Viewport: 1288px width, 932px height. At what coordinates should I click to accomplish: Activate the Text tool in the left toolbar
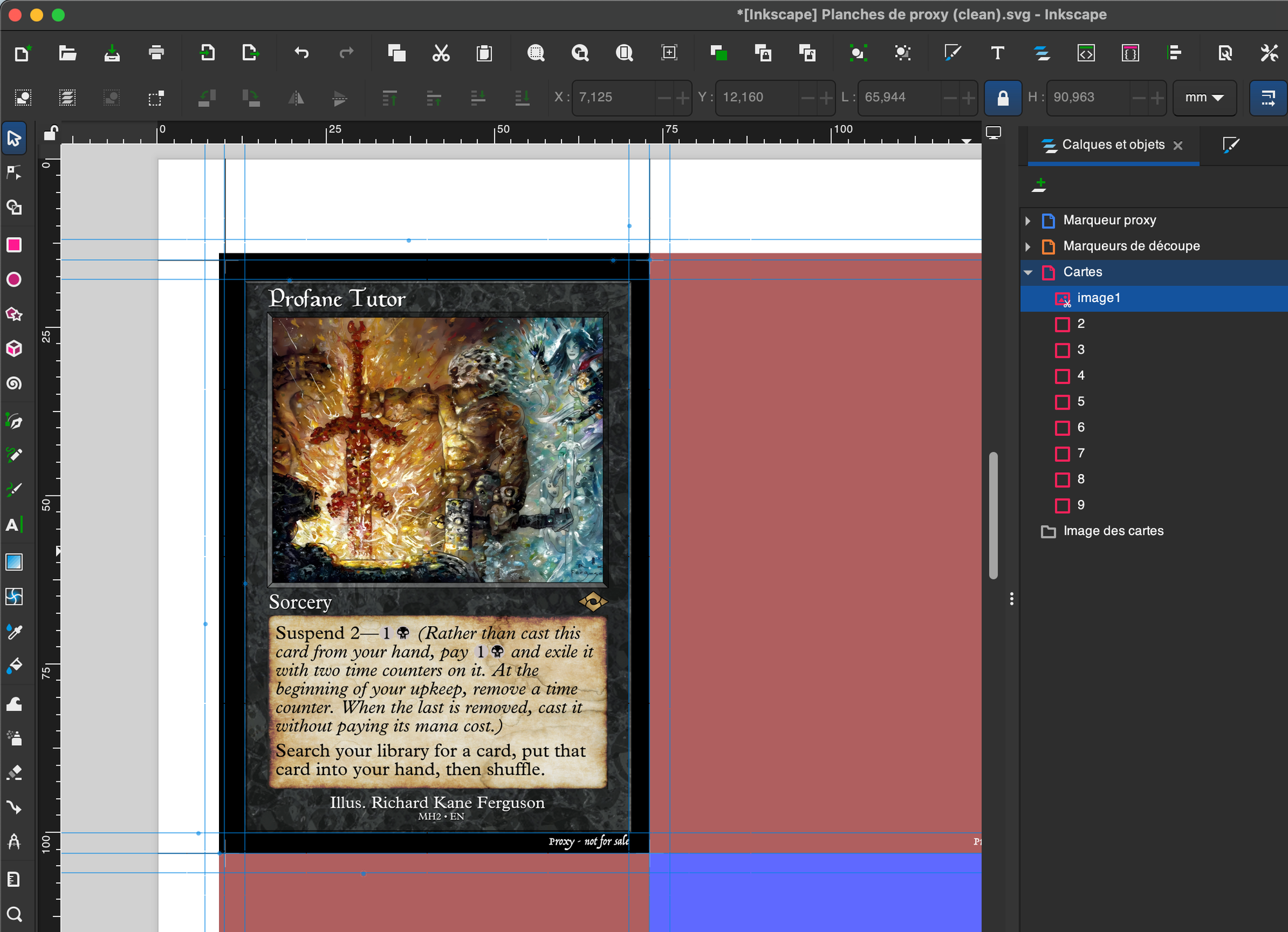(15, 525)
